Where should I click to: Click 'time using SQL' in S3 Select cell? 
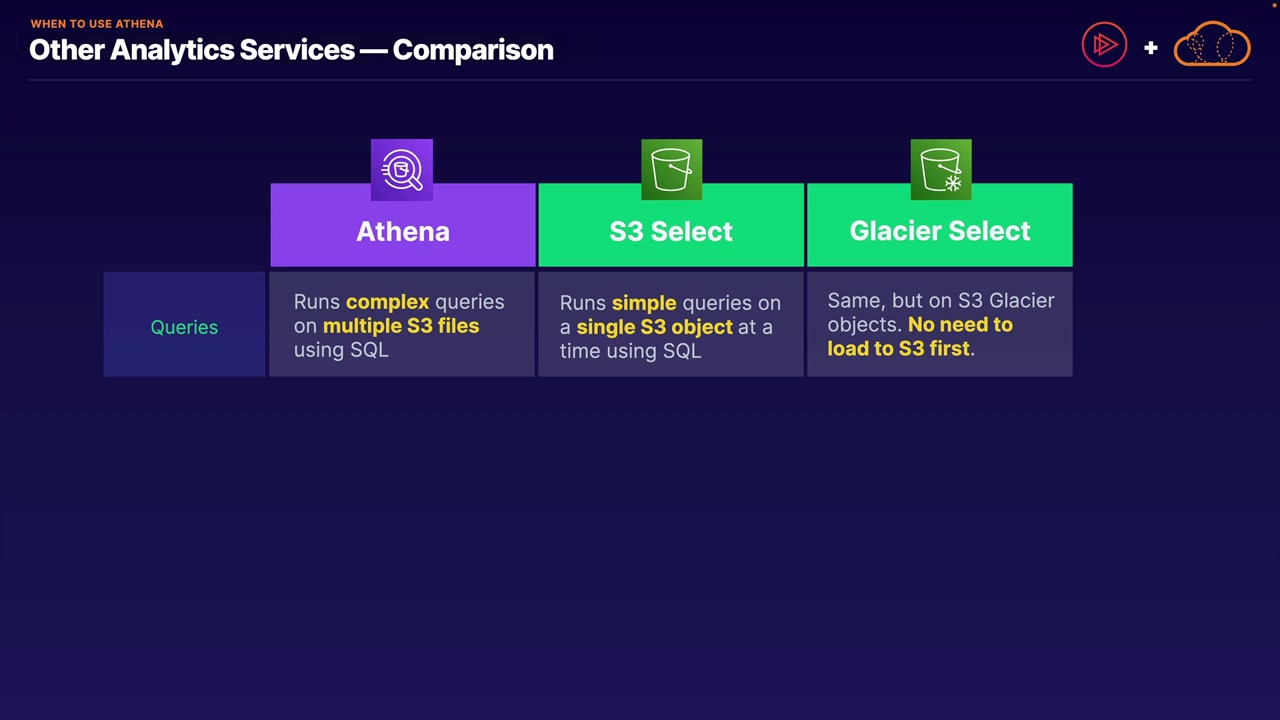630,351
